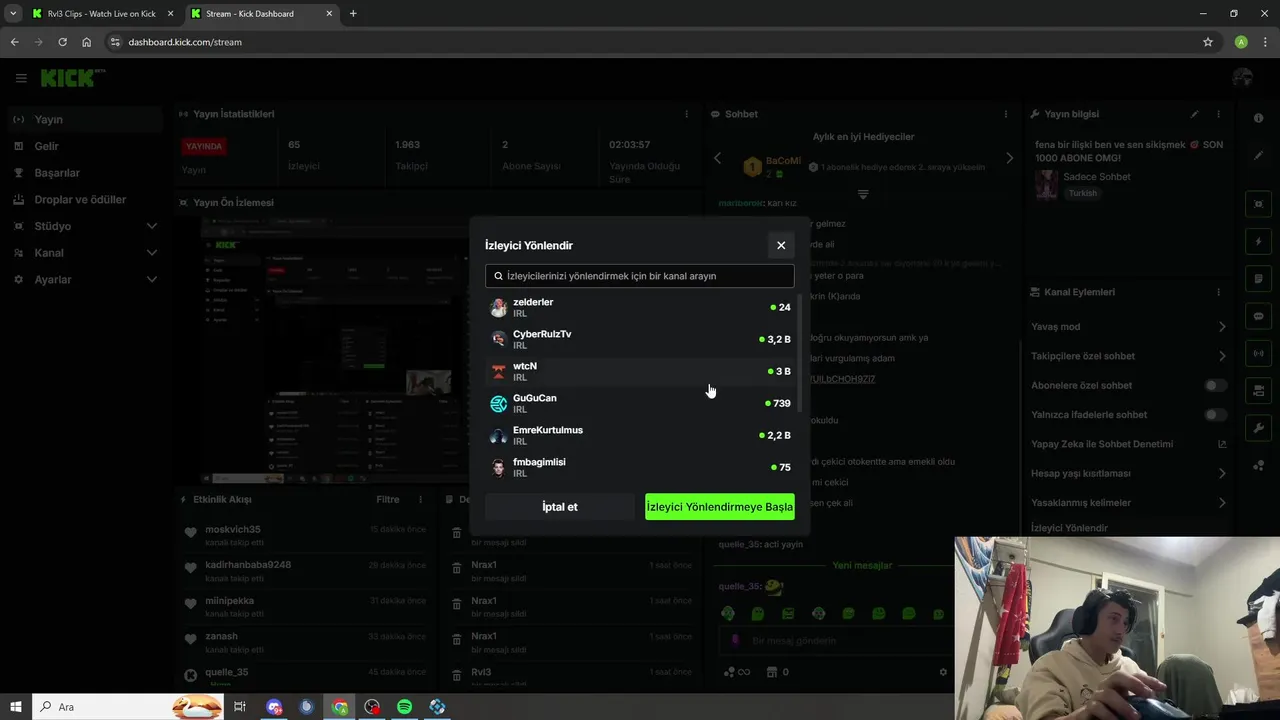Open the note page icon in right rail
Image resolution: width=1280 pixels, height=720 pixels.
tap(1258, 278)
